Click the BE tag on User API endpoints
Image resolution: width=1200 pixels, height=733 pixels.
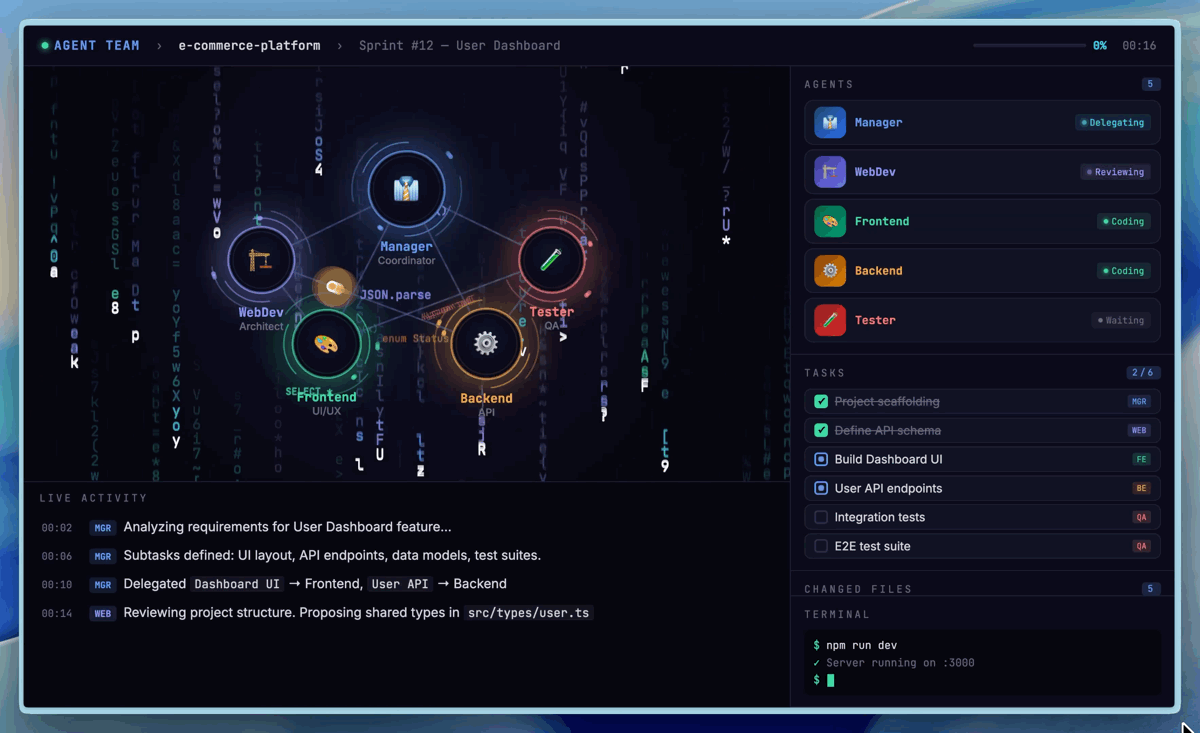(x=1141, y=488)
